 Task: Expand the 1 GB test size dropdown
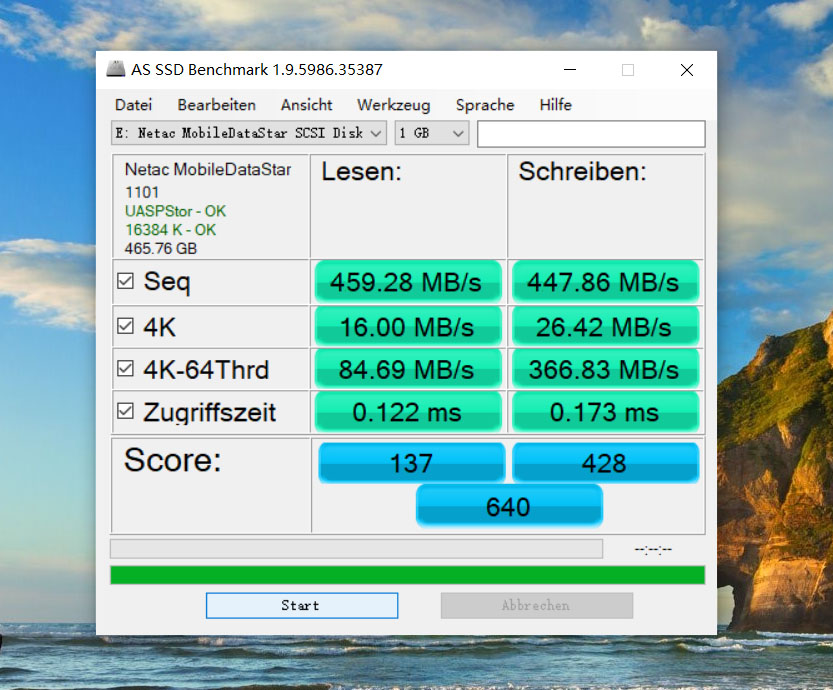(x=432, y=133)
